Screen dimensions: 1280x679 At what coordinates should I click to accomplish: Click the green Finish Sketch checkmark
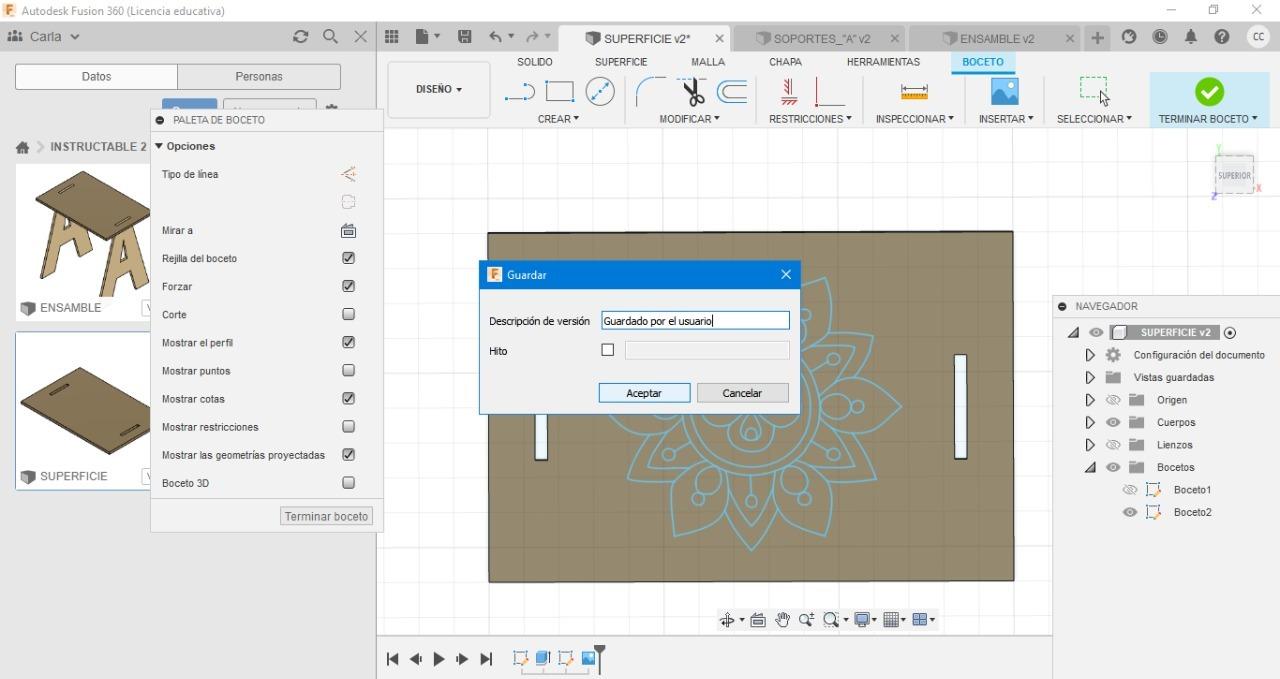[x=1209, y=92]
